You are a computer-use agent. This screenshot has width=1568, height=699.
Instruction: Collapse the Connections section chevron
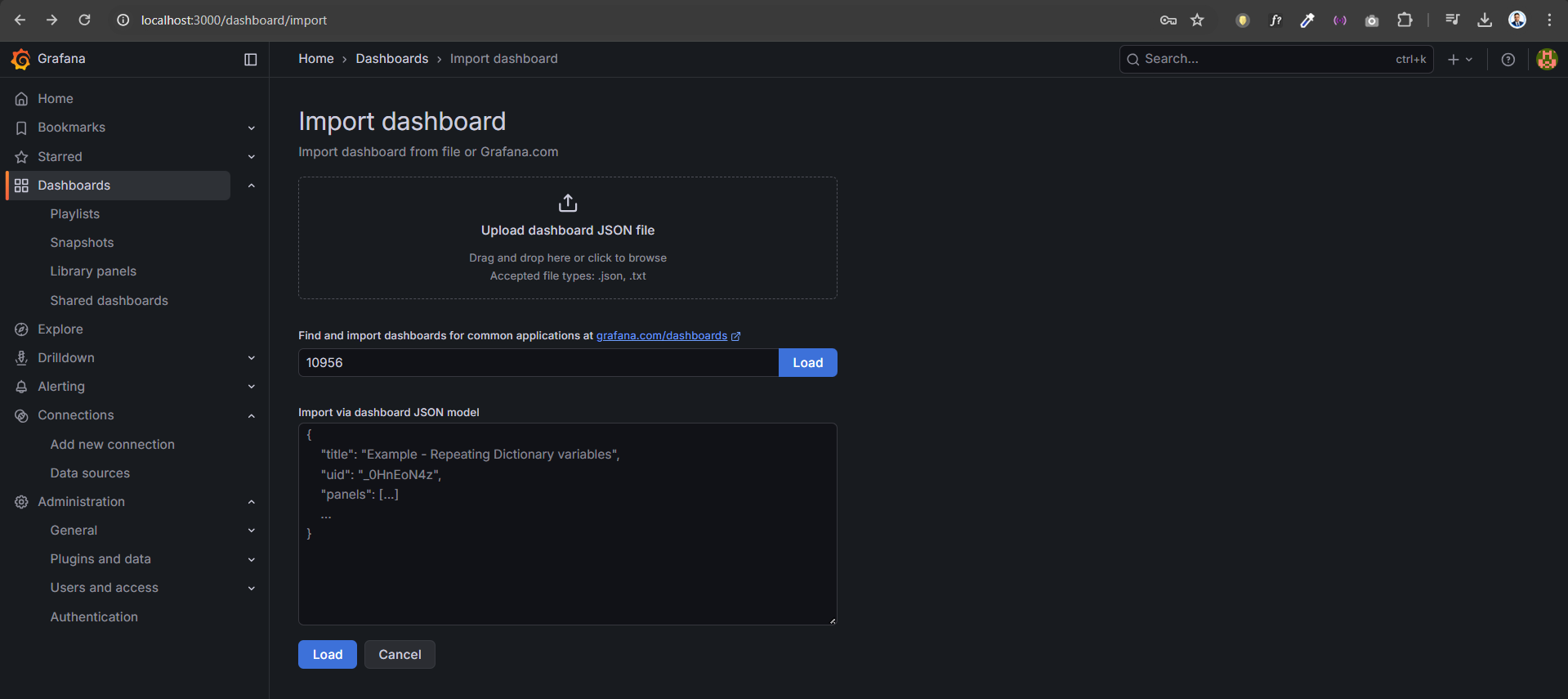coord(252,415)
